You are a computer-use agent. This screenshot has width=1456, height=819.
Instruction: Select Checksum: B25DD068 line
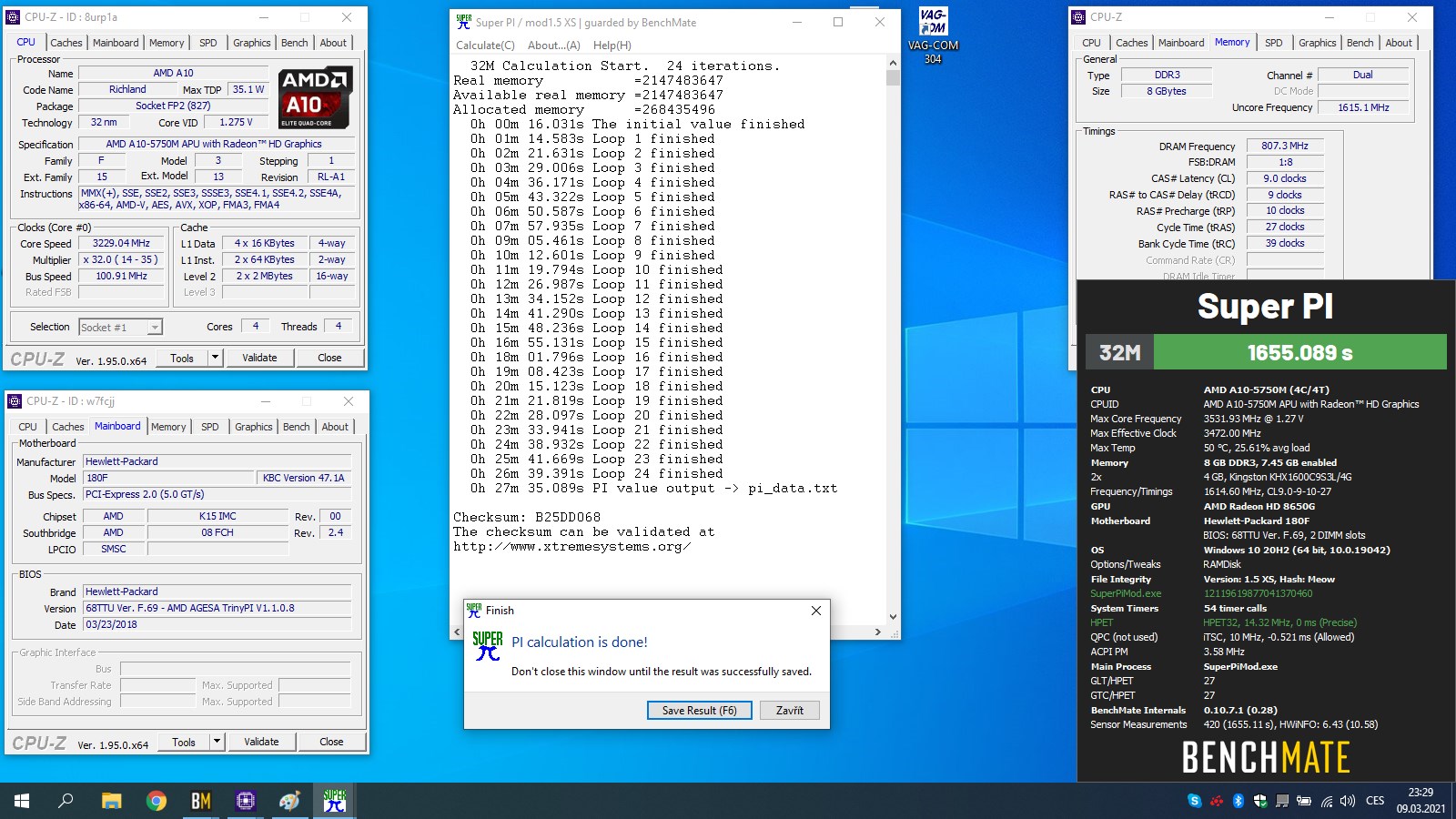527,517
